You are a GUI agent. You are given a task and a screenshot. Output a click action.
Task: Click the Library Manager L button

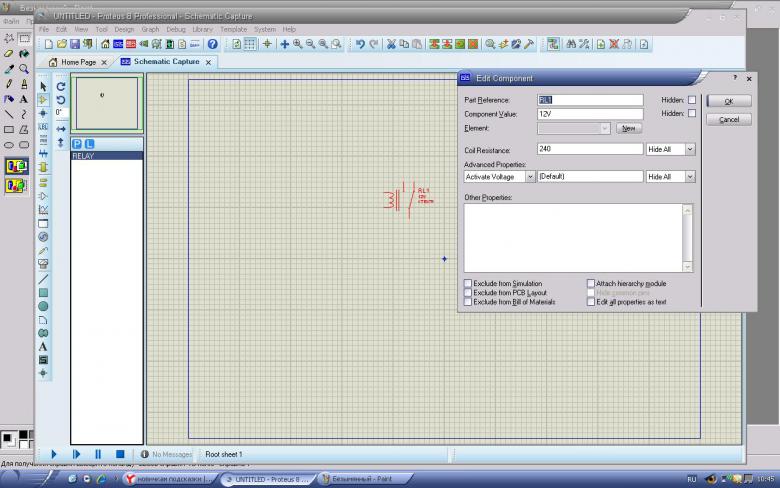(x=89, y=144)
